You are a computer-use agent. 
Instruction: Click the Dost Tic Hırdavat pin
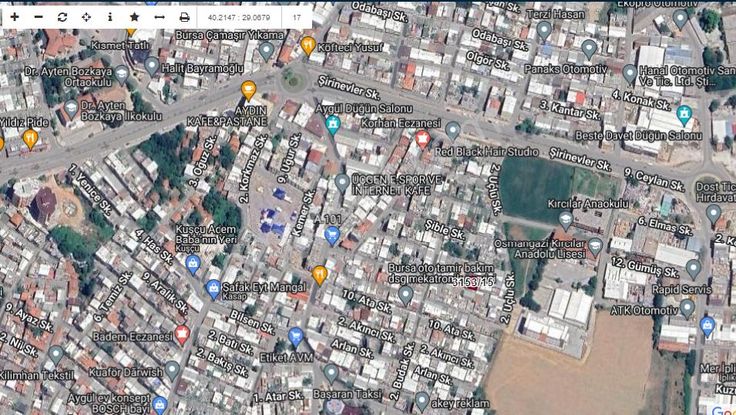(x=713, y=214)
